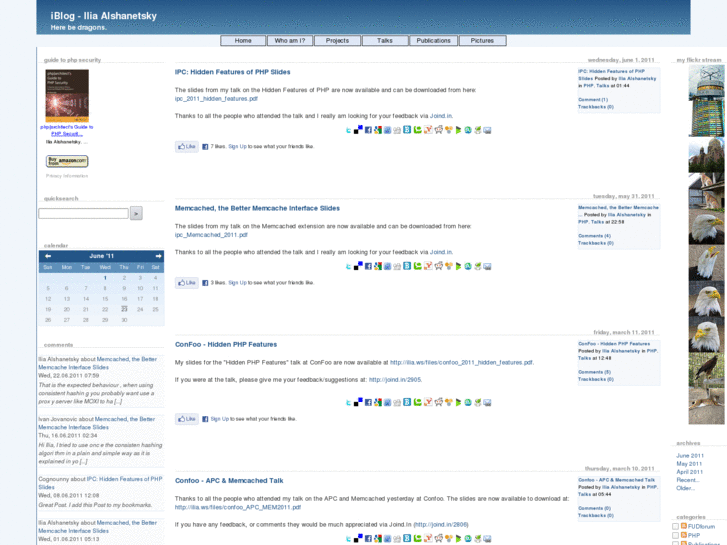Image resolution: width=727 pixels, height=545 pixels.
Task: Open Comments (4) link for Memcached post
Action: click(x=594, y=236)
